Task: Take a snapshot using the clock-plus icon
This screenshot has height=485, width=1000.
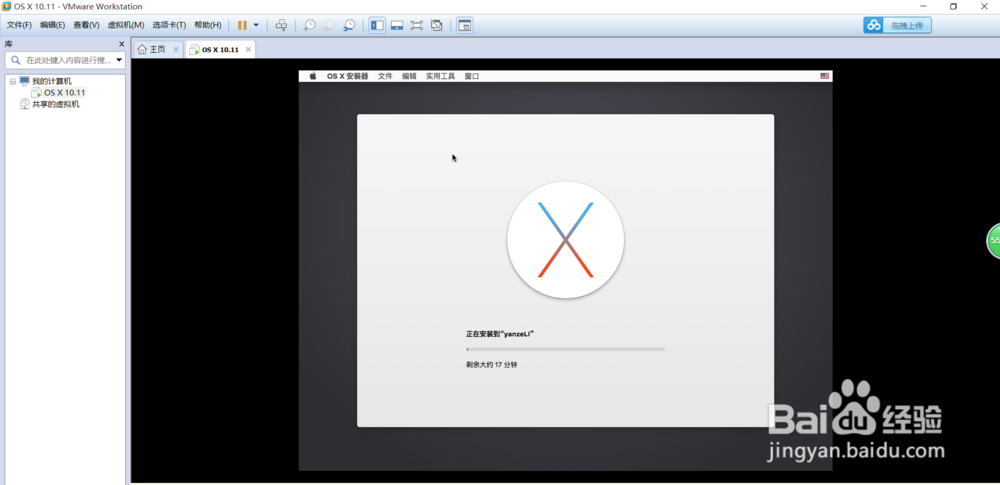Action: point(309,25)
